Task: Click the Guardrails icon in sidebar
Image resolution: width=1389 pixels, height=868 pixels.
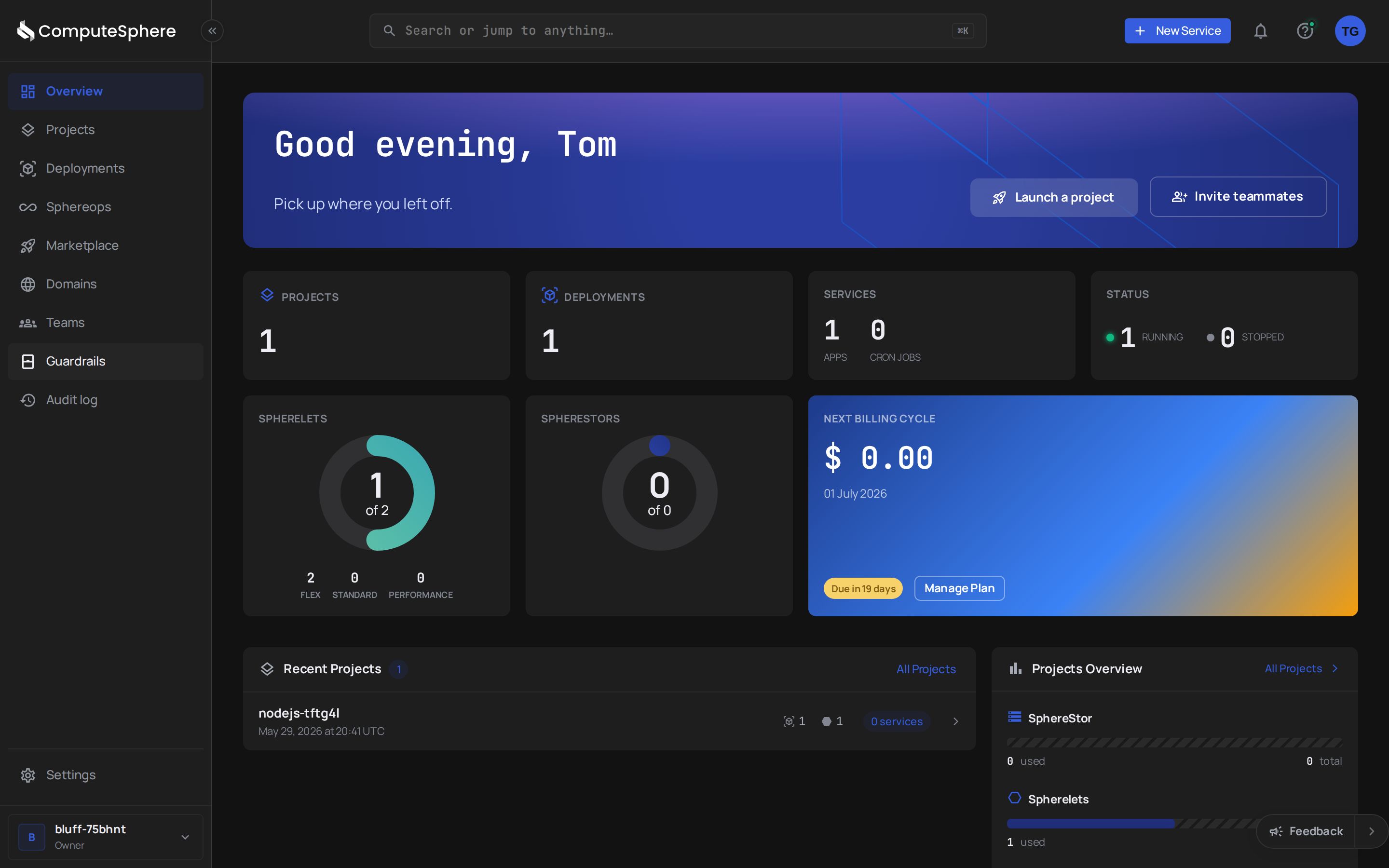Action: [x=28, y=361]
